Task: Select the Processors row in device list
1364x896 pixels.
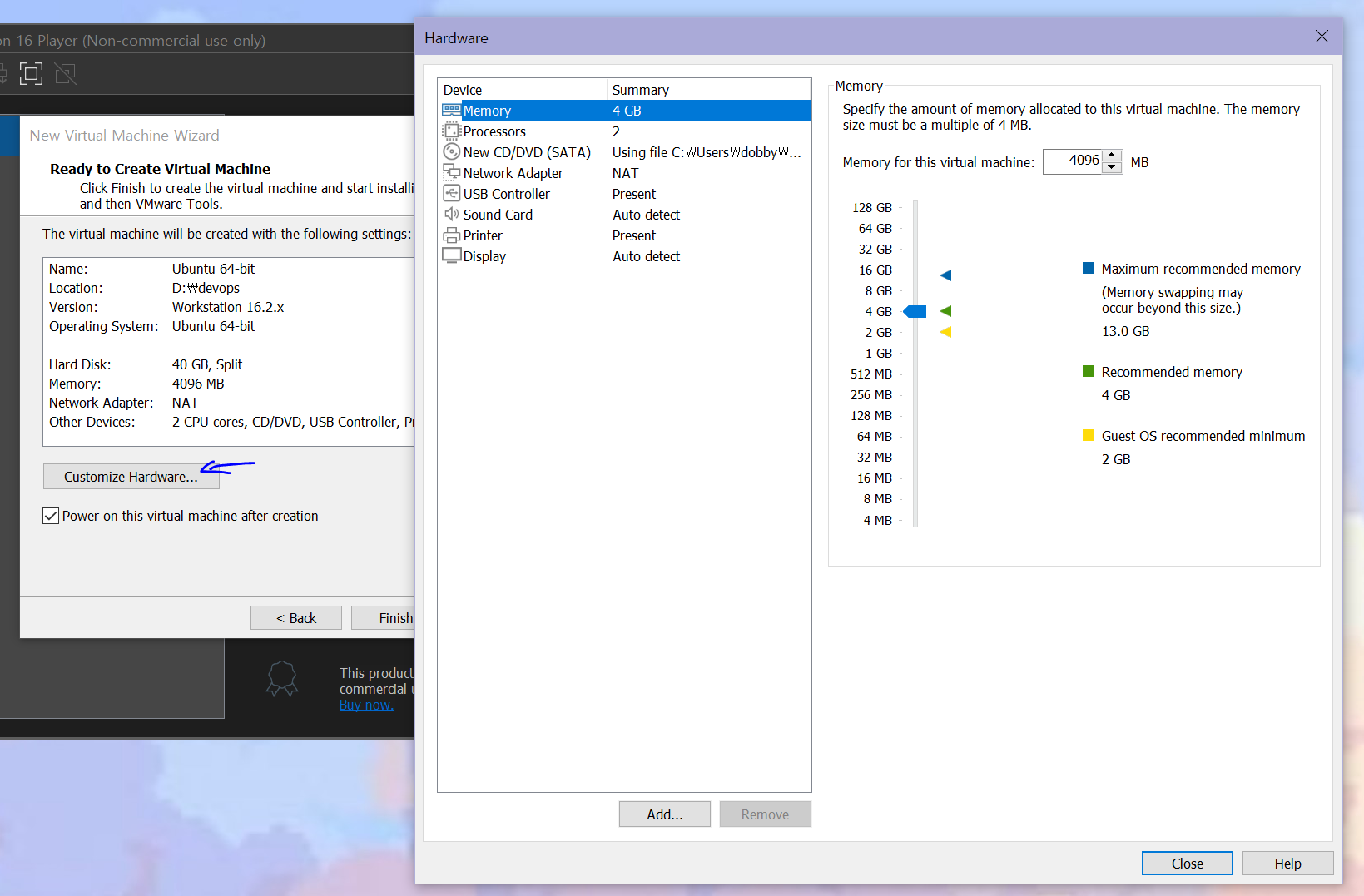Action: (x=625, y=131)
